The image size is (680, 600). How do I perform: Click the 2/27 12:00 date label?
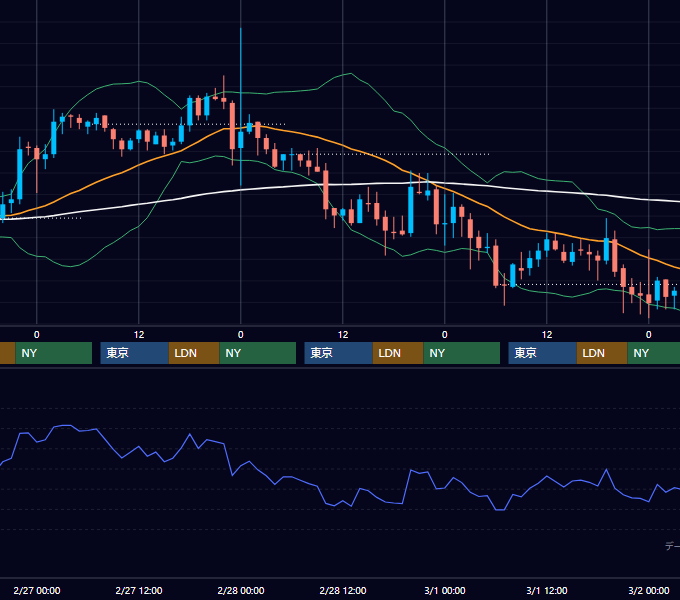coord(139,590)
